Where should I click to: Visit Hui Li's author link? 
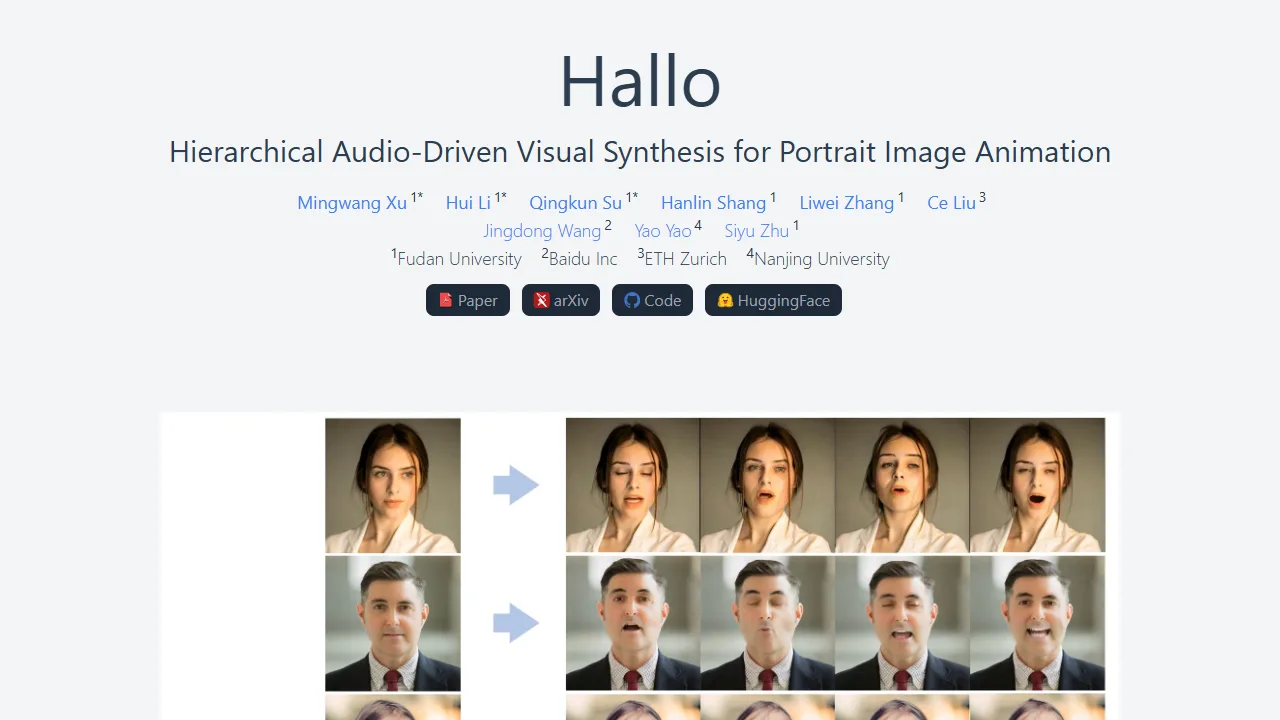point(468,203)
